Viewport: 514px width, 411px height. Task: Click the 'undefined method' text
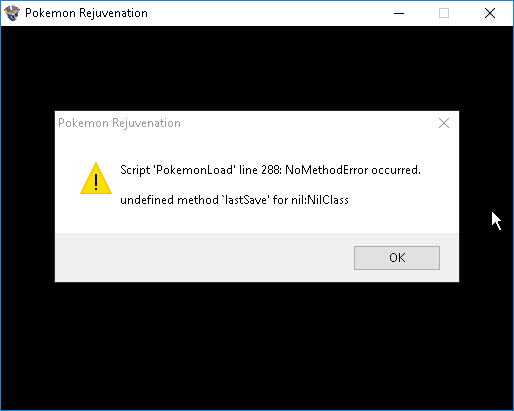pyautogui.click(x=169, y=200)
